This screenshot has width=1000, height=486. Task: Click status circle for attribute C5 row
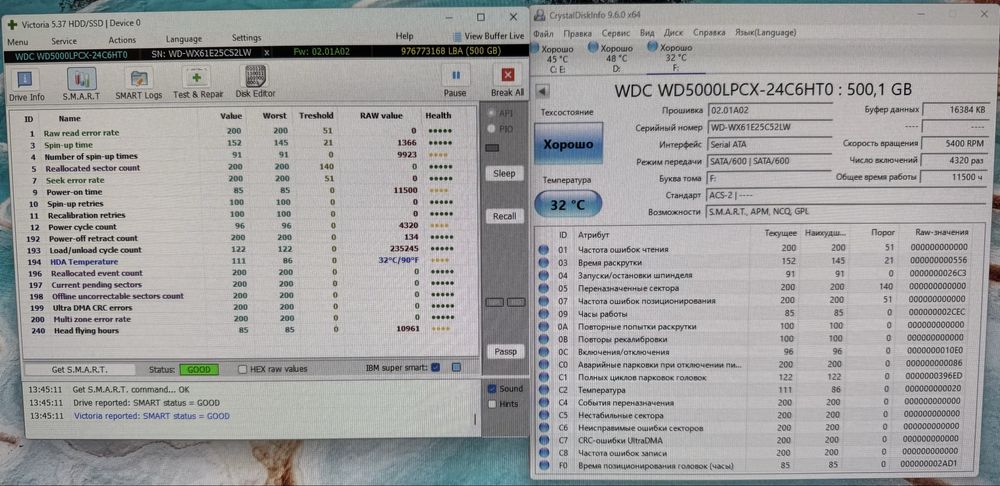click(x=543, y=415)
